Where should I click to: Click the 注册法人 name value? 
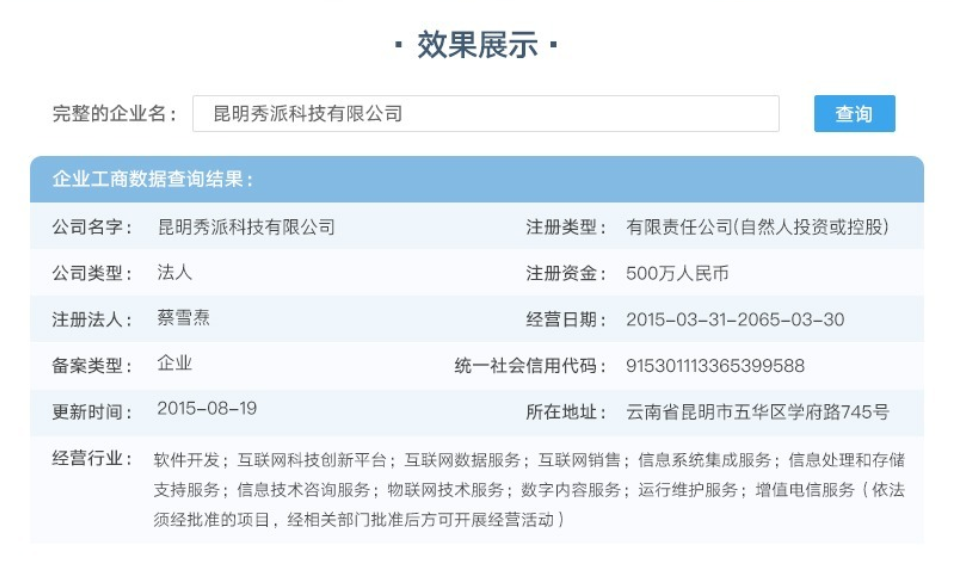(x=183, y=318)
